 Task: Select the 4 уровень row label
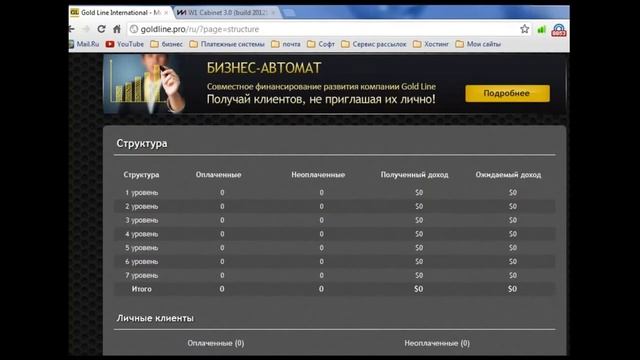(142, 234)
